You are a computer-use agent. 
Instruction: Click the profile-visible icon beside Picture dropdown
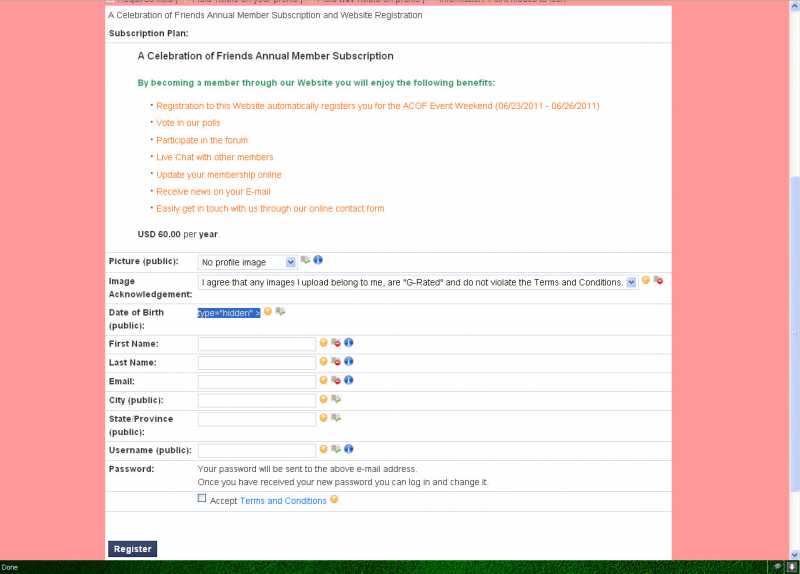(x=305, y=260)
